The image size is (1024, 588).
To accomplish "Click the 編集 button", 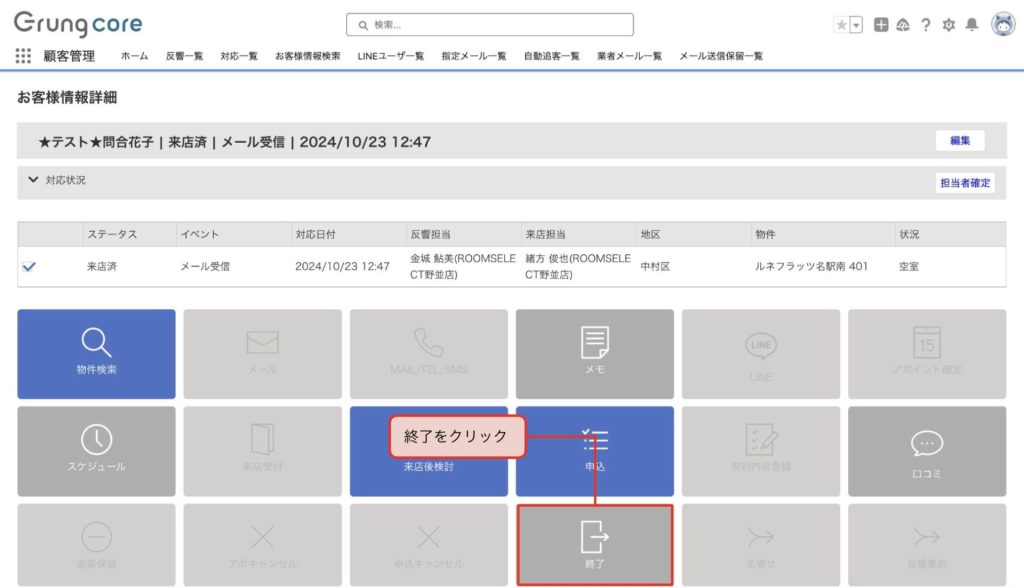I will pyautogui.click(x=960, y=141).
